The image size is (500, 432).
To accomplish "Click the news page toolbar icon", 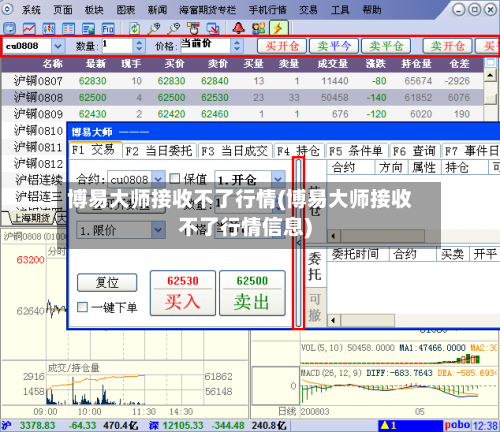I will coord(88,28).
